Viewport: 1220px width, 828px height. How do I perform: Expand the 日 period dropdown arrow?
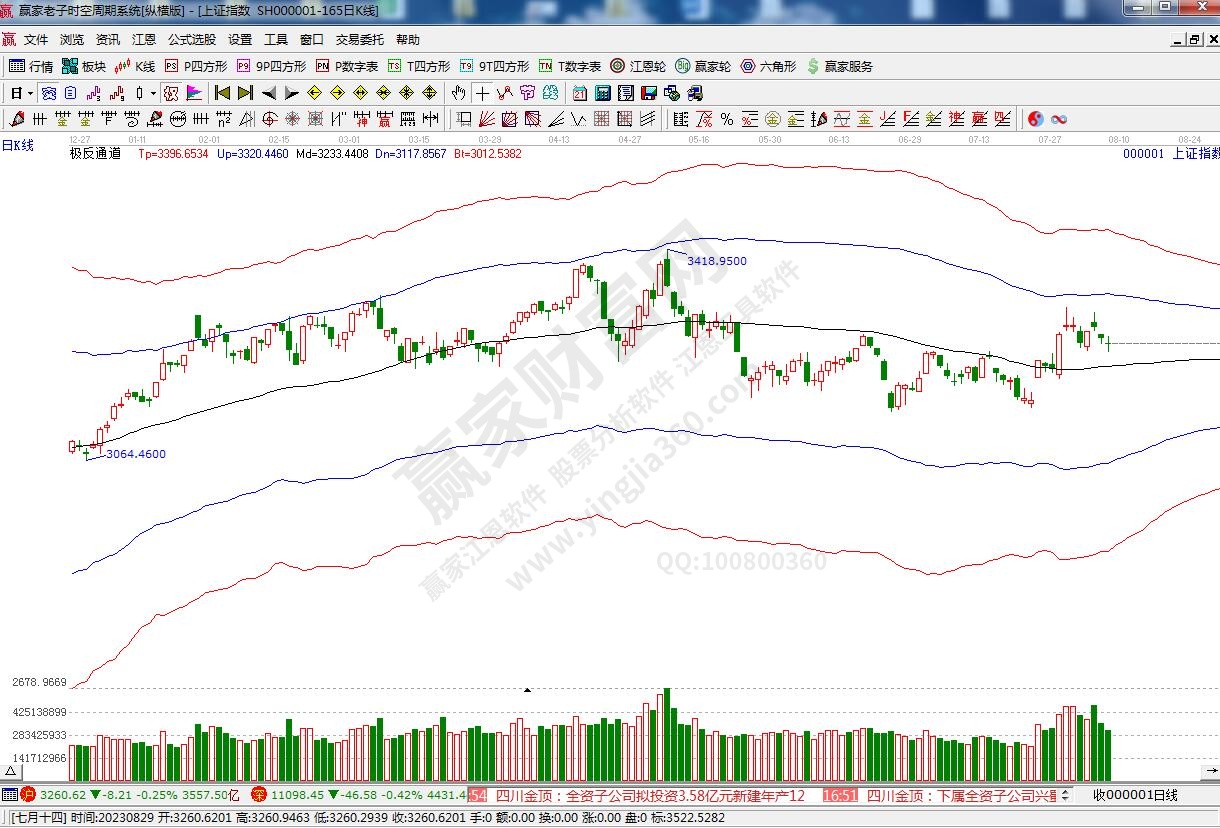[x=31, y=93]
